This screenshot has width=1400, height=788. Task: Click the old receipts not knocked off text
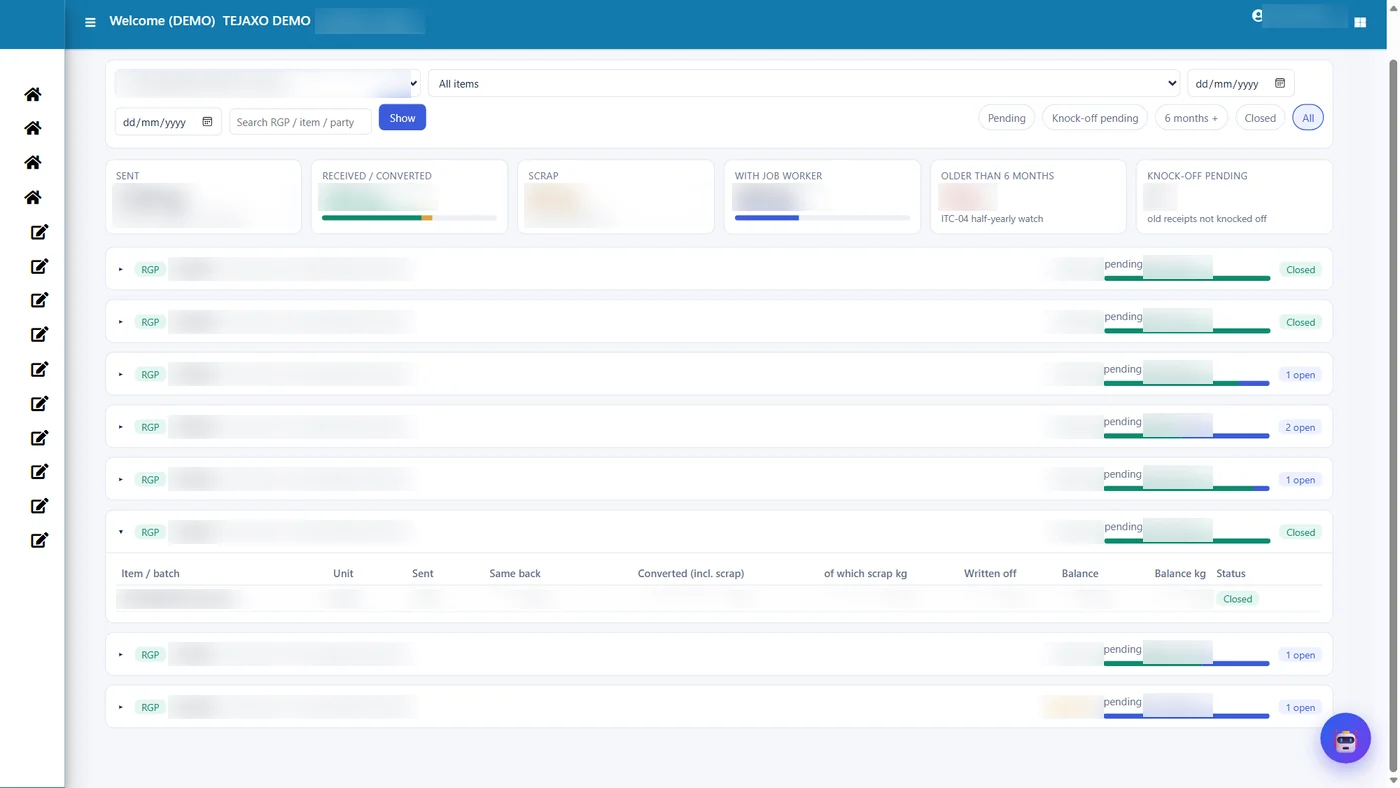coord(1207,218)
